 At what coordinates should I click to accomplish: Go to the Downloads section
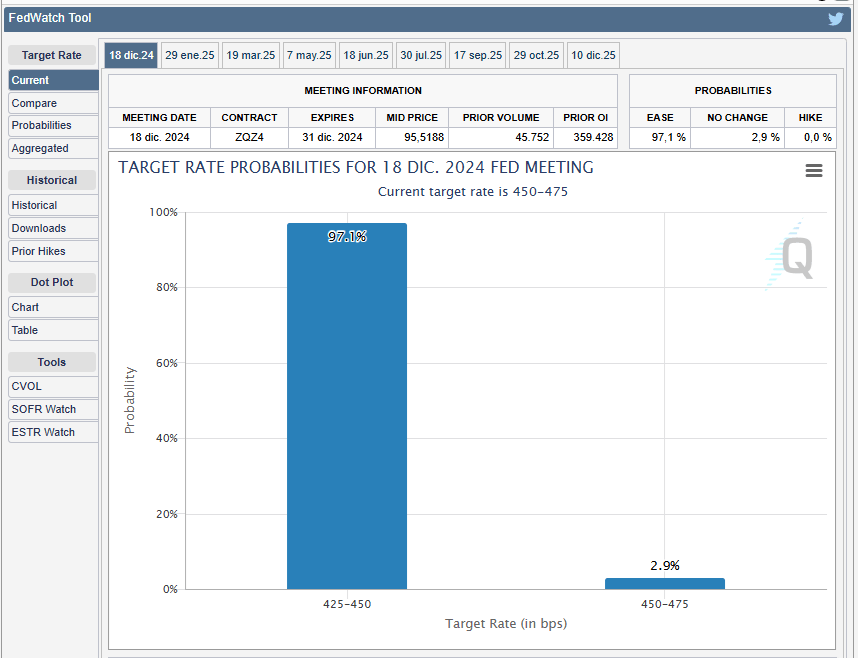(x=53, y=228)
